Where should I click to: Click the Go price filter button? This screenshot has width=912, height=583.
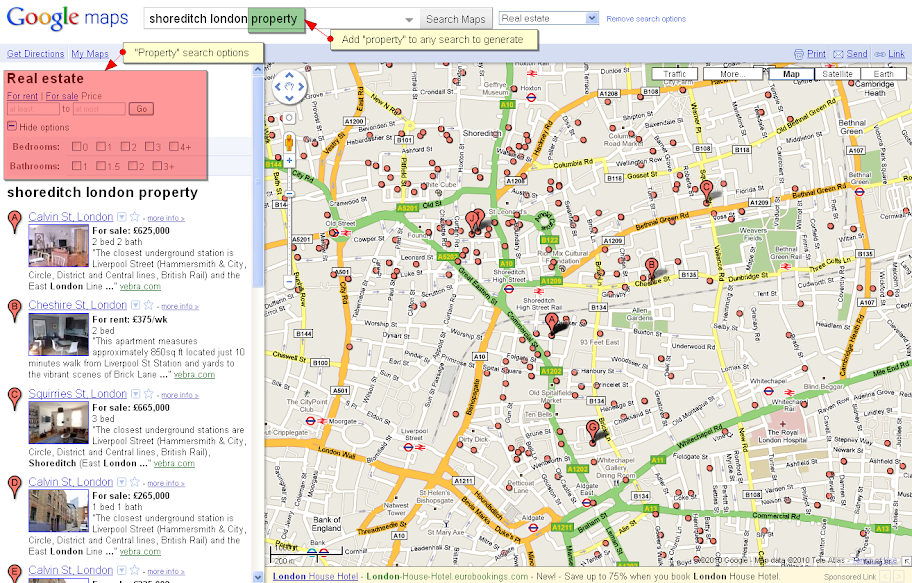point(141,109)
